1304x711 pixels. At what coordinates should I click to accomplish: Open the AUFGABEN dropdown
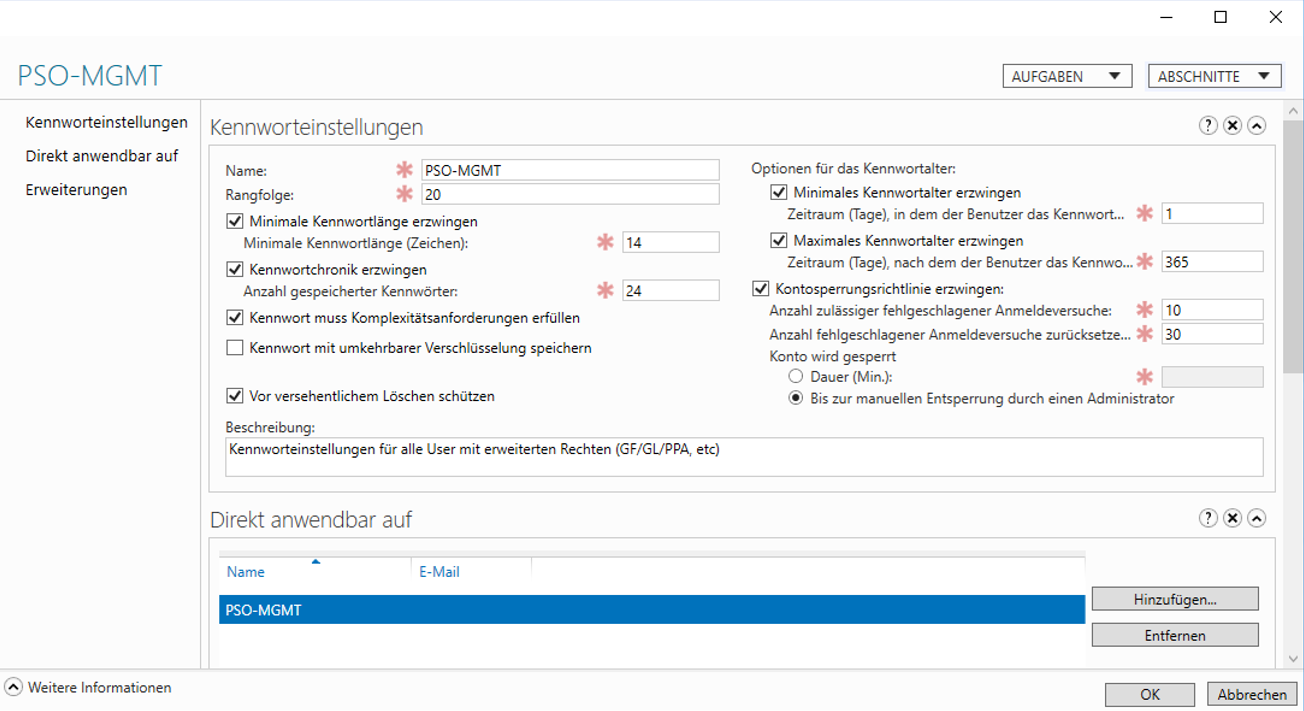tap(1066, 75)
